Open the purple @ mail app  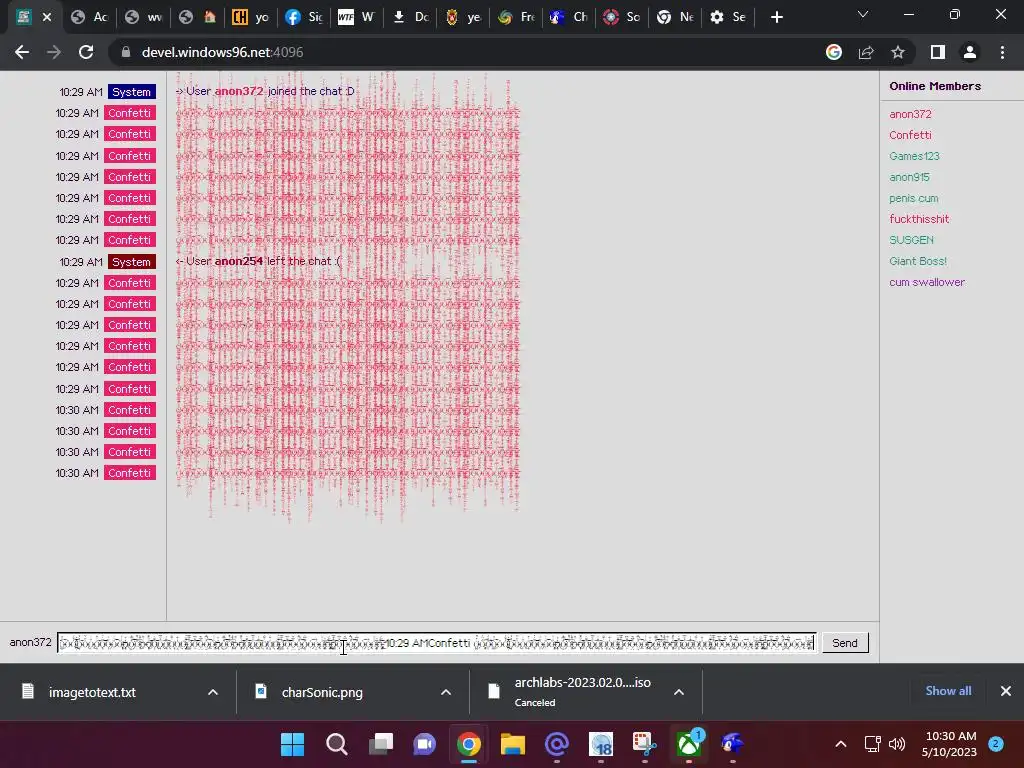(x=557, y=744)
